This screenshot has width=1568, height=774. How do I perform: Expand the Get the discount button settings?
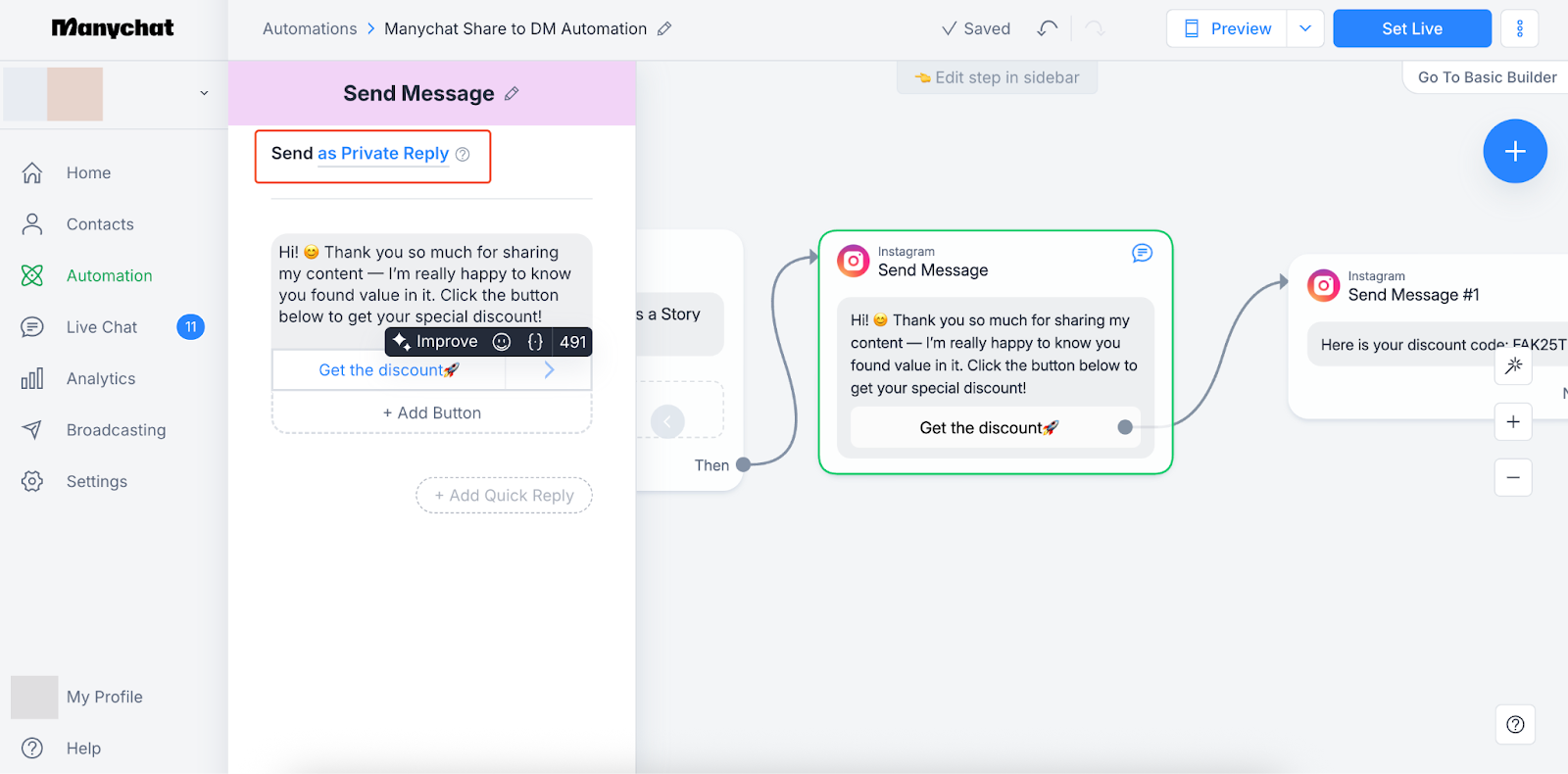[549, 370]
